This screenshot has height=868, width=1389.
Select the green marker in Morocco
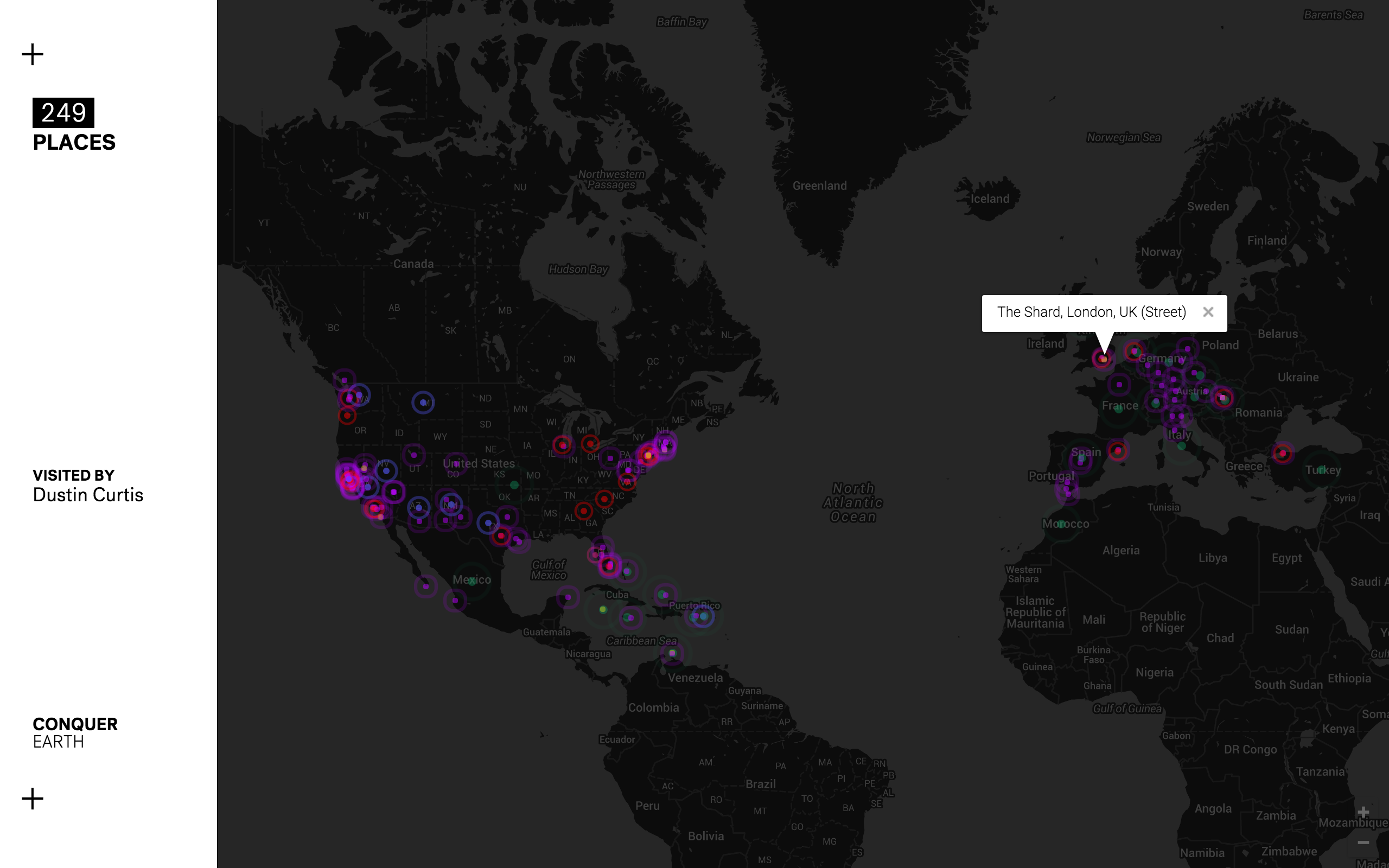pos(1061,524)
